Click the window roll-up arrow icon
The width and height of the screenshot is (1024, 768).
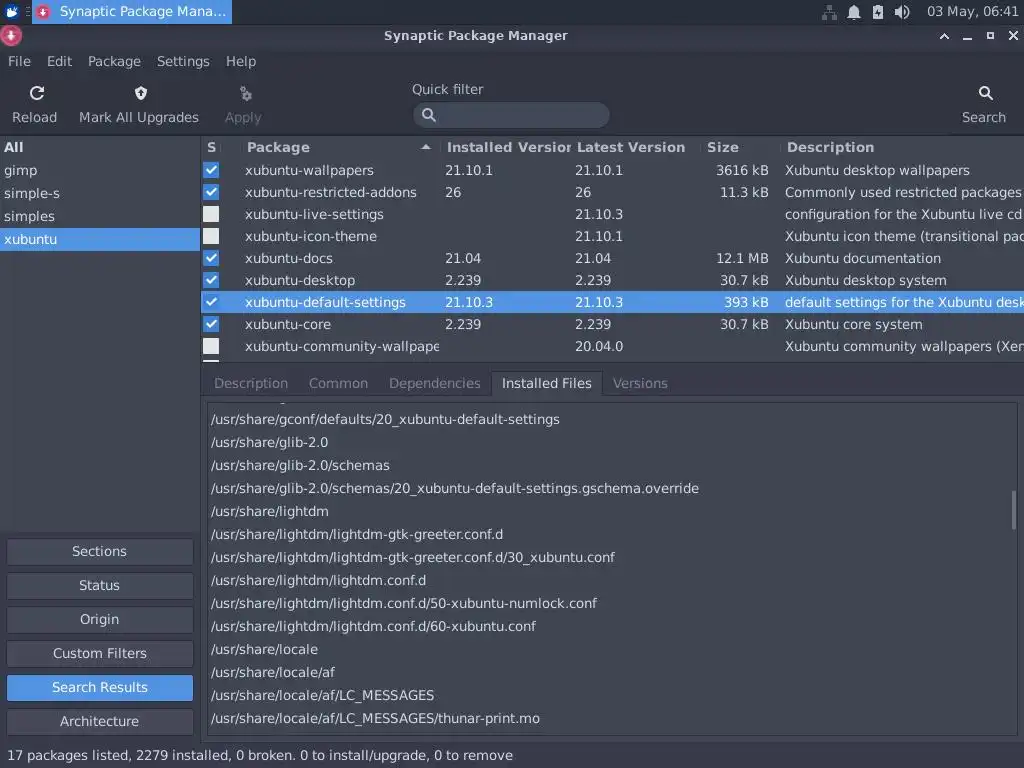tap(944, 37)
